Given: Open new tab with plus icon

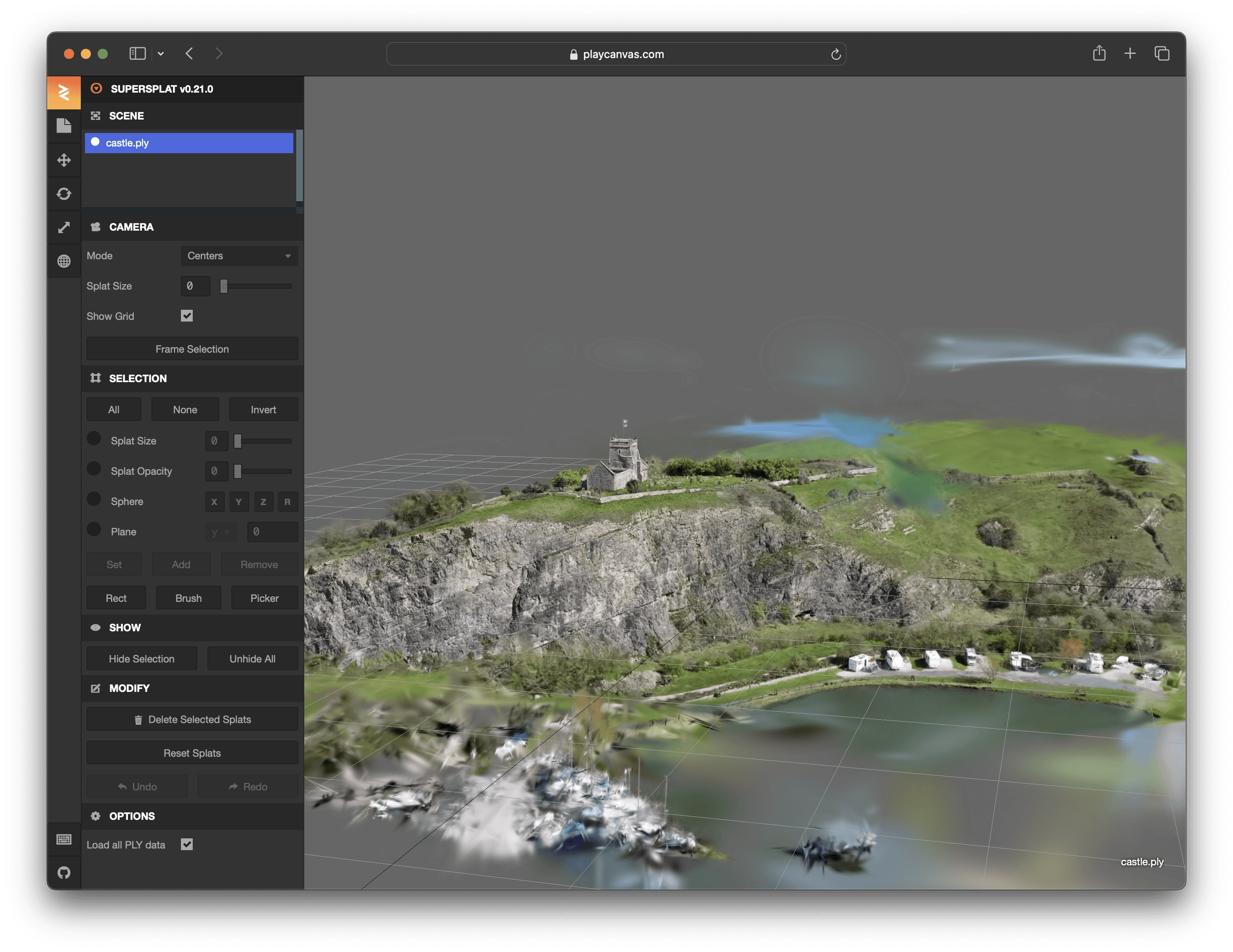Looking at the screenshot, I should click(x=1129, y=53).
